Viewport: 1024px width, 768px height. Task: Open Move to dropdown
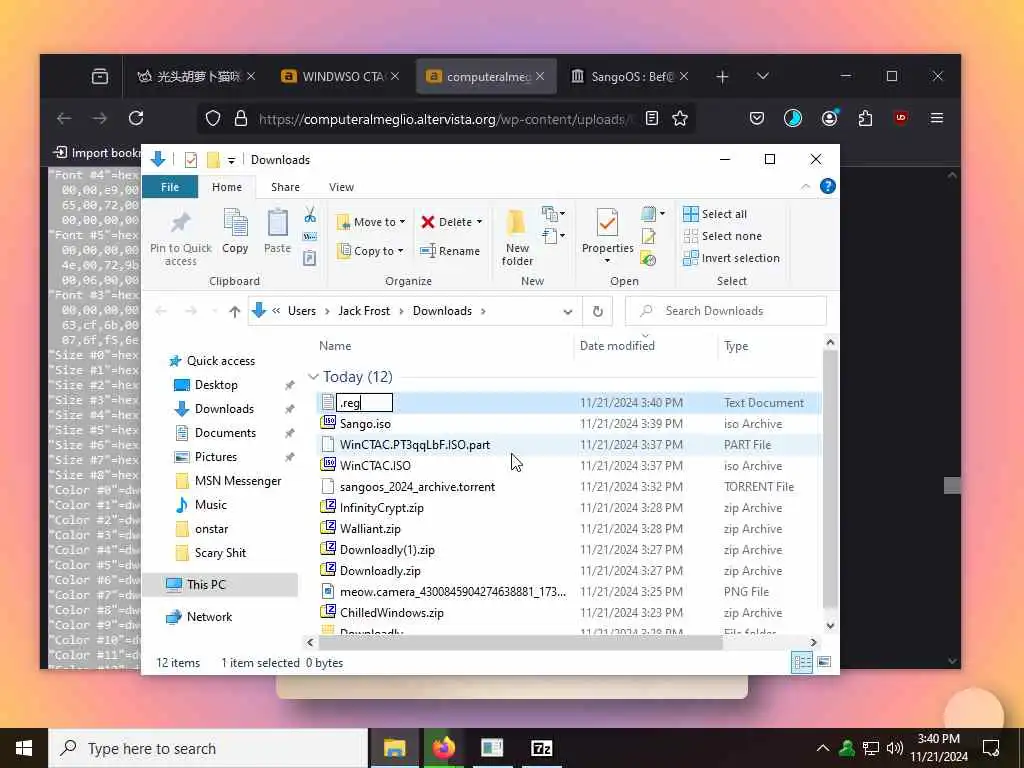370,222
